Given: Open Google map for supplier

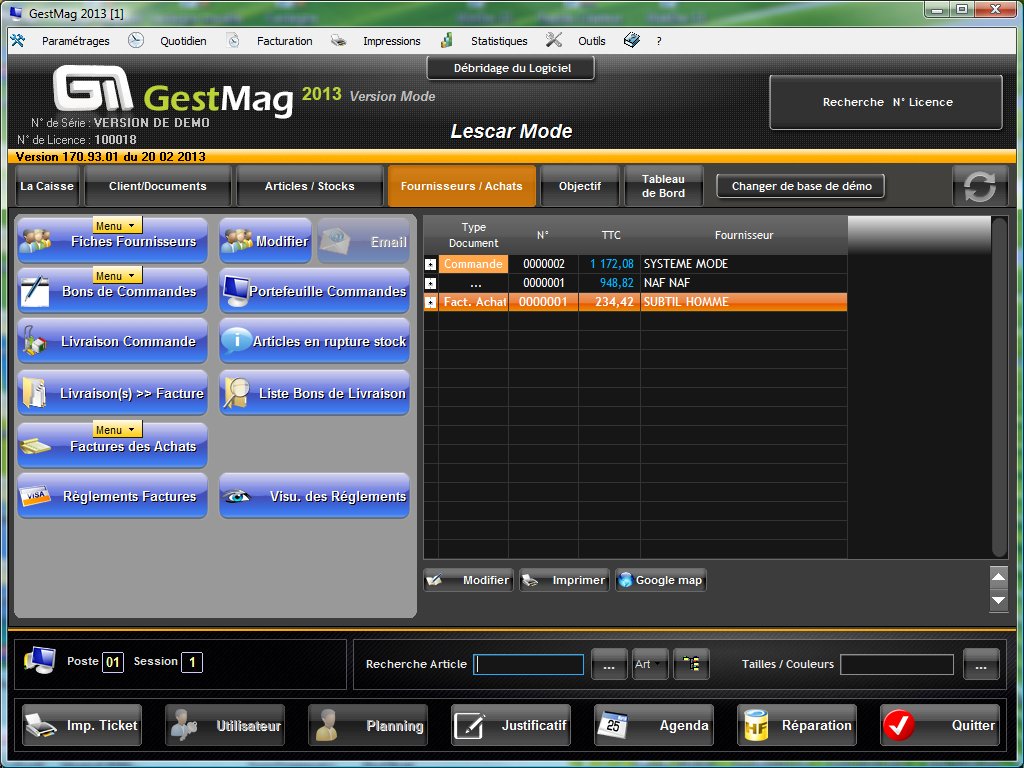Looking at the screenshot, I should (660, 580).
